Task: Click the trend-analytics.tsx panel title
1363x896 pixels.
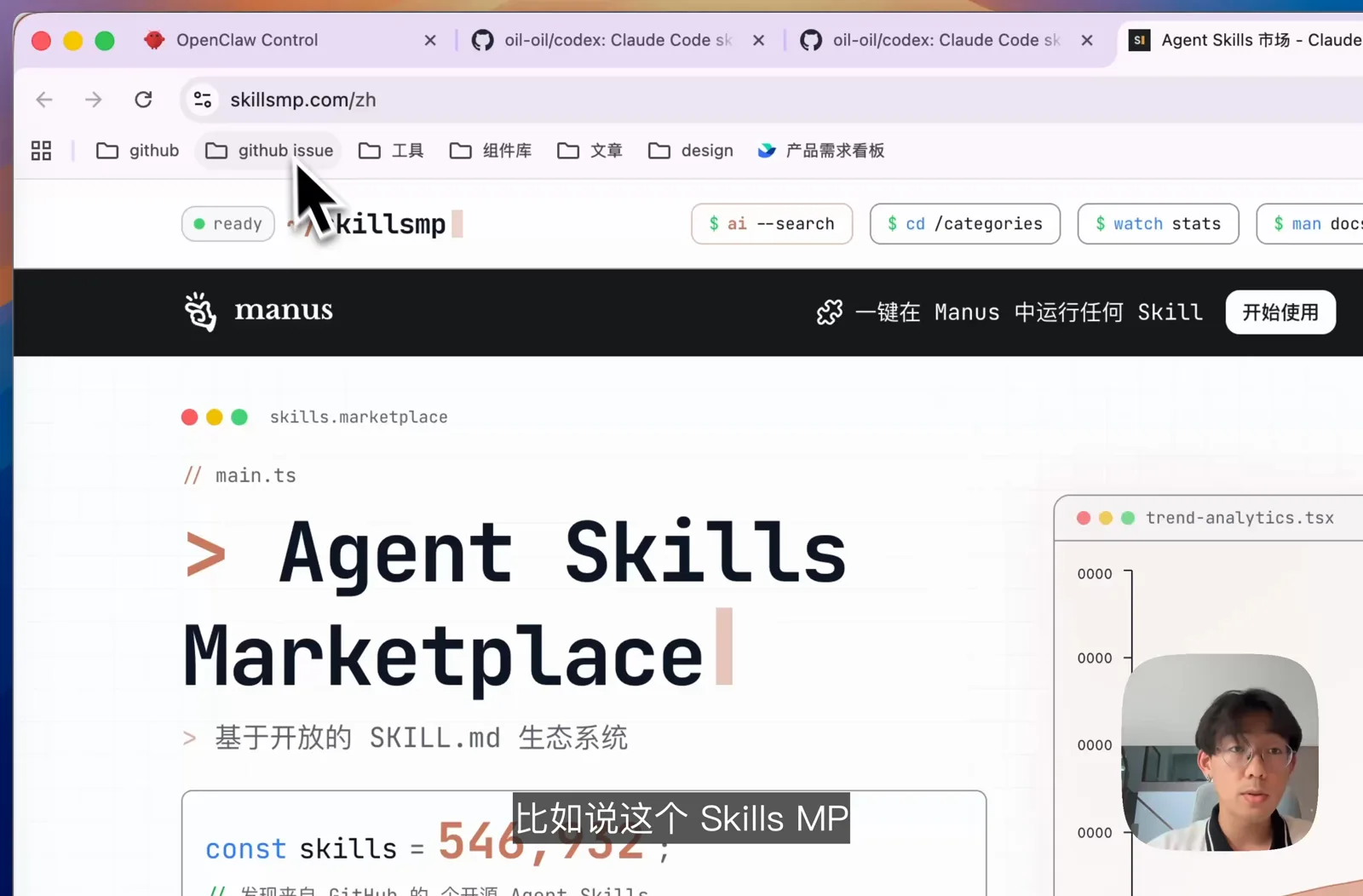Action: pyautogui.click(x=1239, y=518)
